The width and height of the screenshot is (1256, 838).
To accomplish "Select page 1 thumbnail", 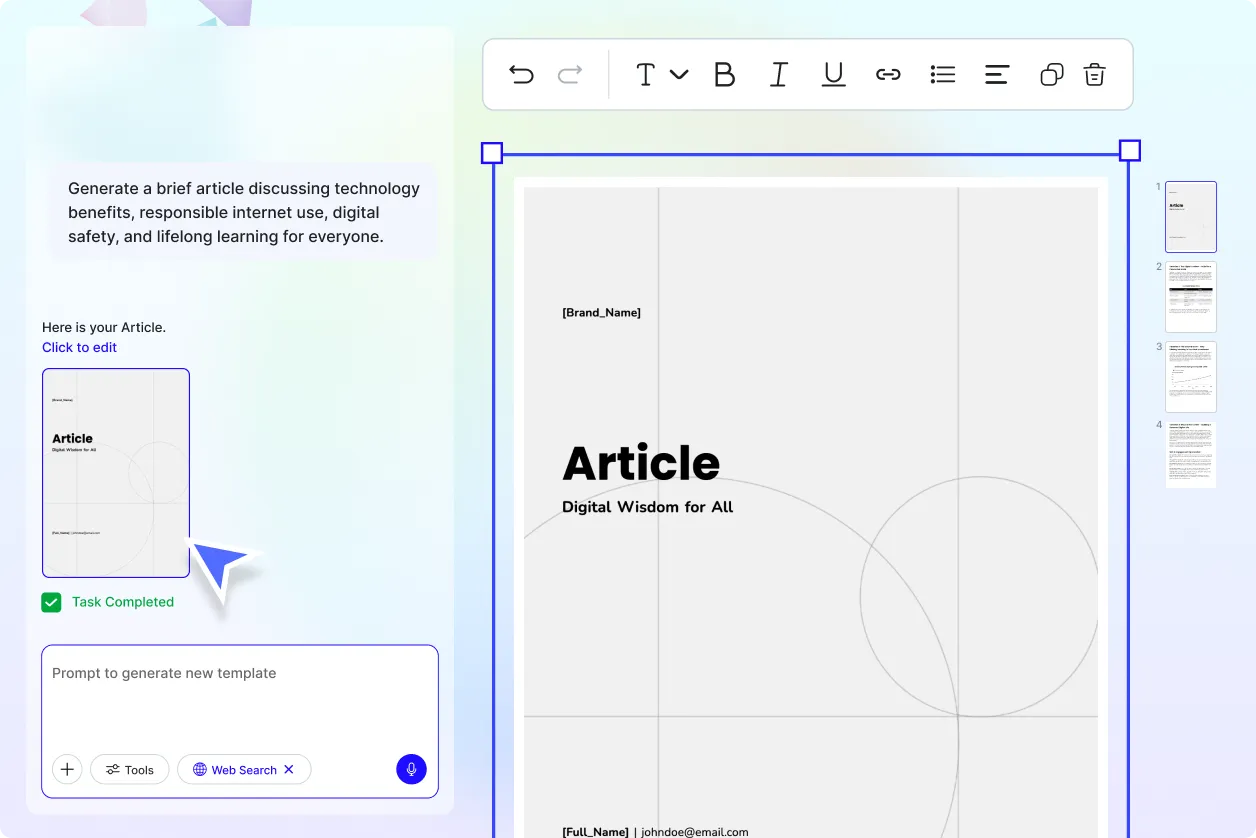I will pyautogui.click(x=1191, y=217).
